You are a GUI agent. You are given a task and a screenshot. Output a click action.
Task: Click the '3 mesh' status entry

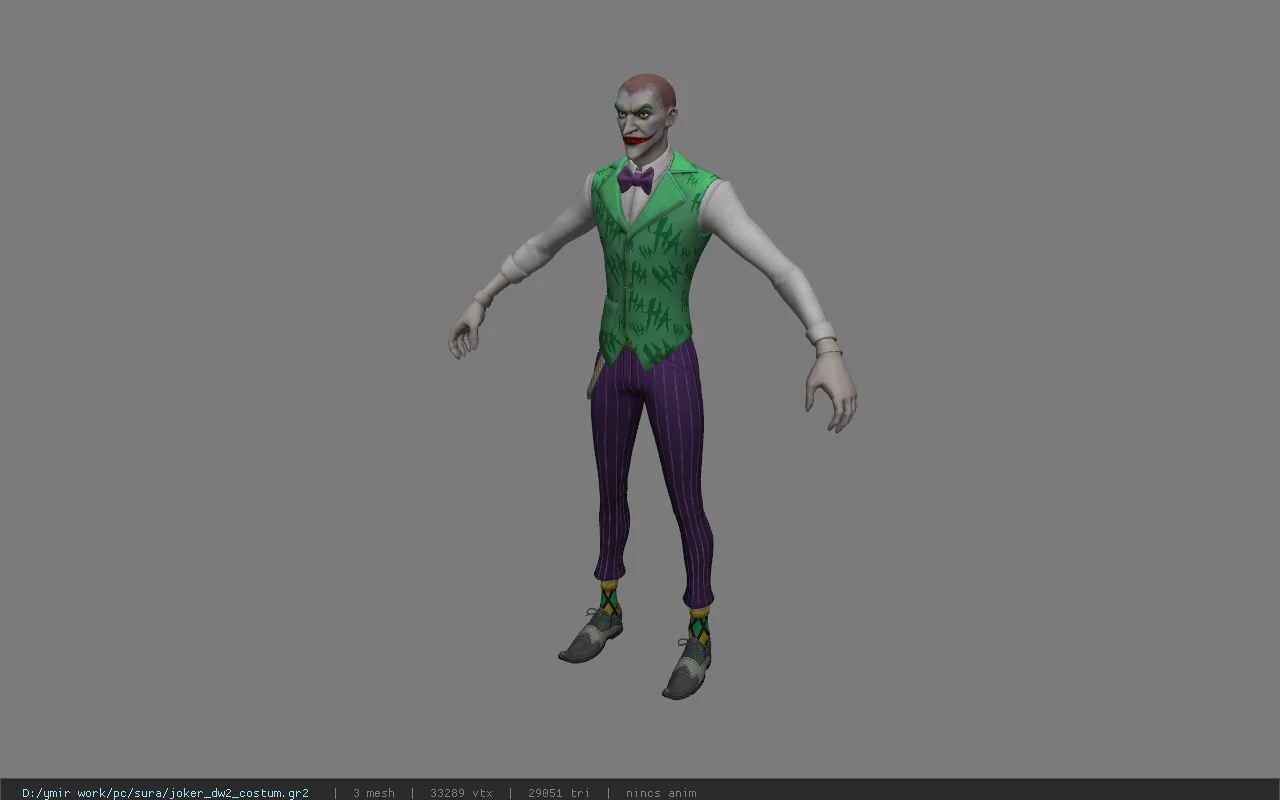click(x=373, y=793)
